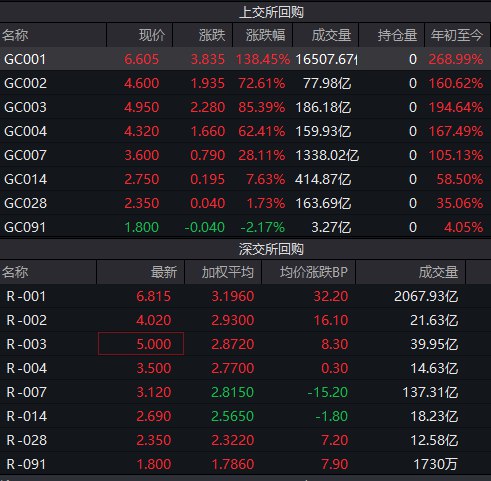Click GC001 year-to-date 268.99%
The height and width of the screenshot is (481, 491).
pyautogui.click(x=456, y=59)
